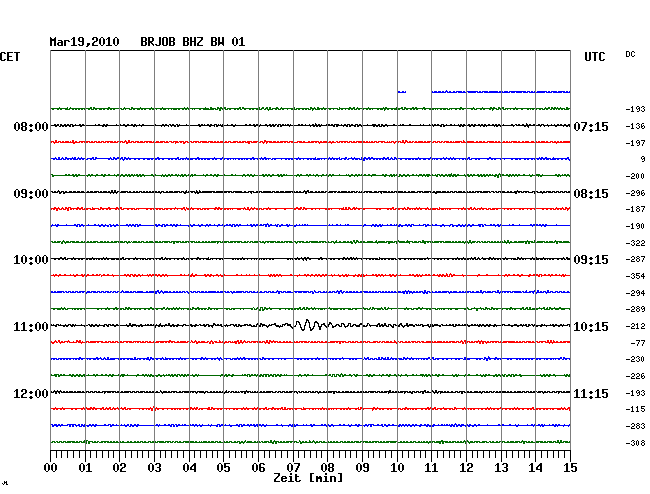Select the "CET" column header
The height and width of the screenshot is (494, 650).
pyautogui.click(x=10, y=57)
